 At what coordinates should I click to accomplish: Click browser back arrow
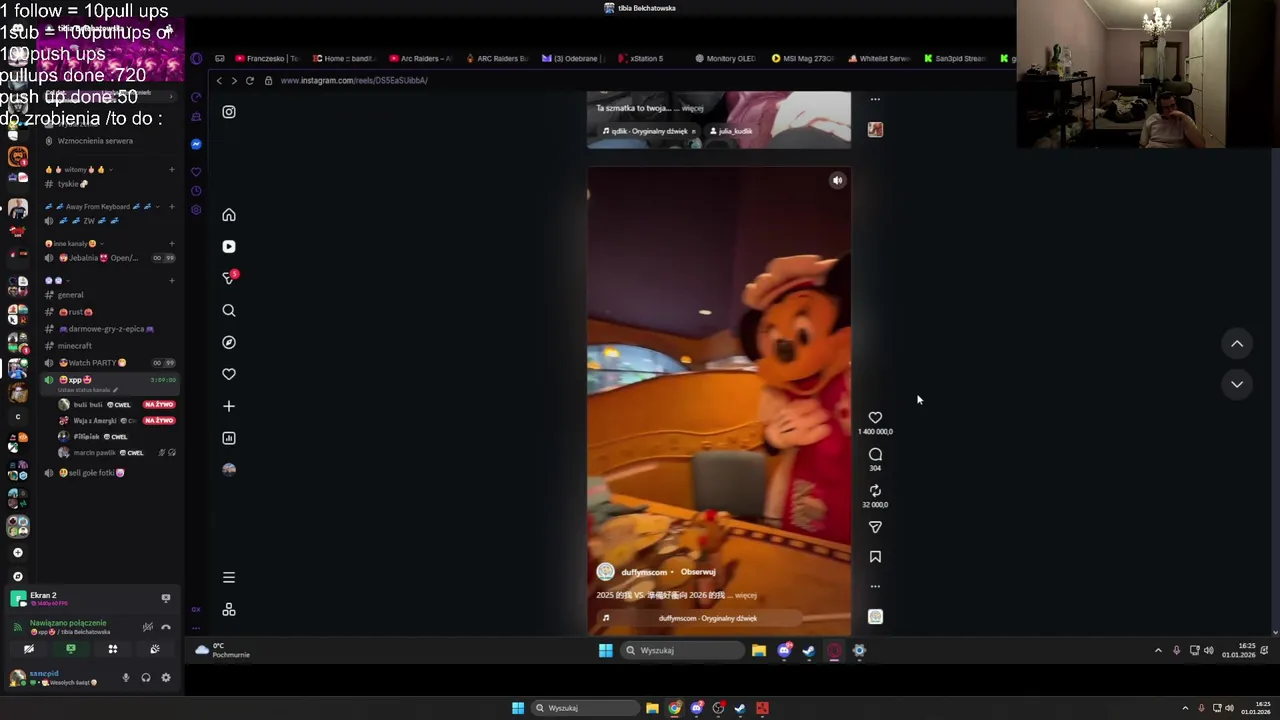coord(219,81)
